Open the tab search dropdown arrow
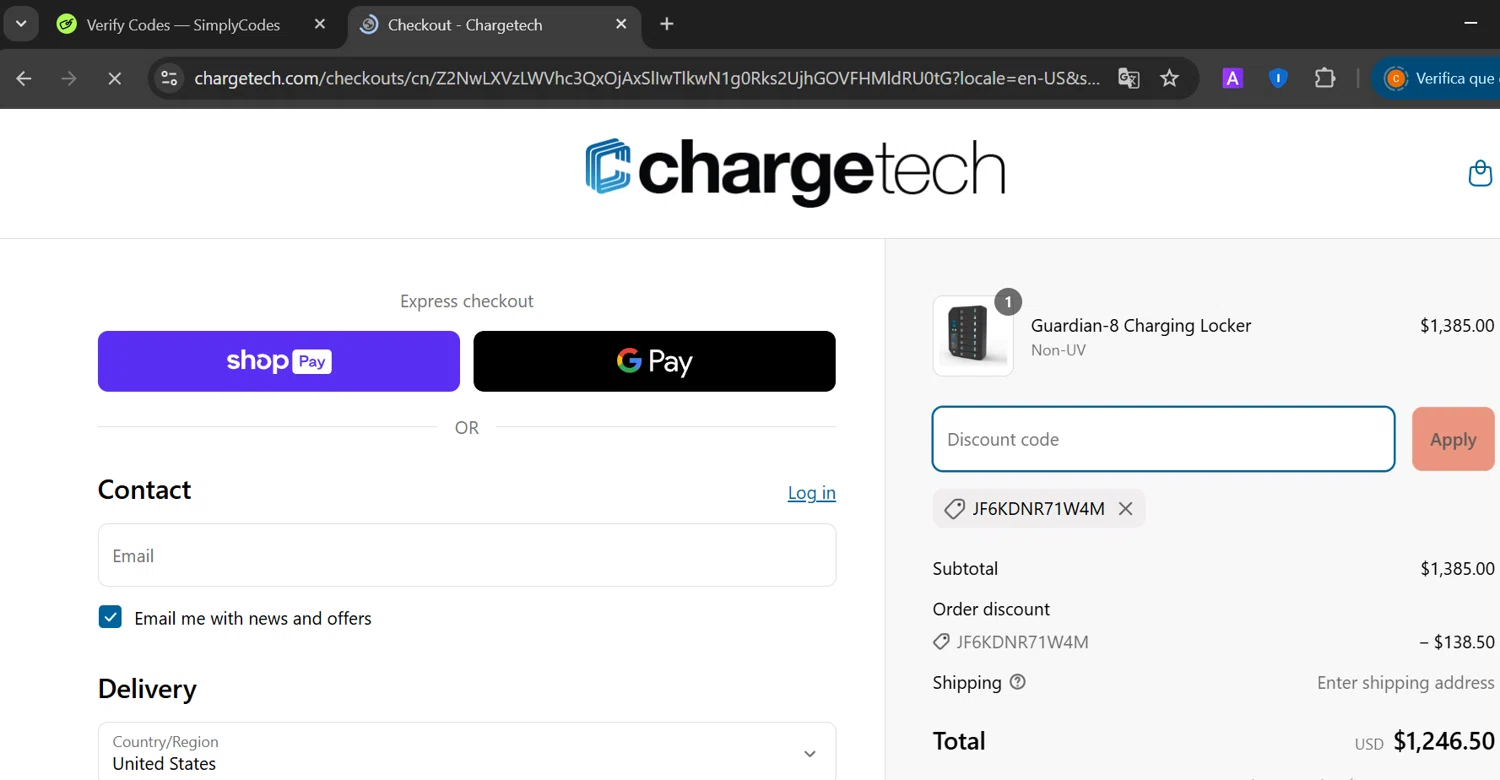This screenshot has height=780, width=1500. pos(21,24)
